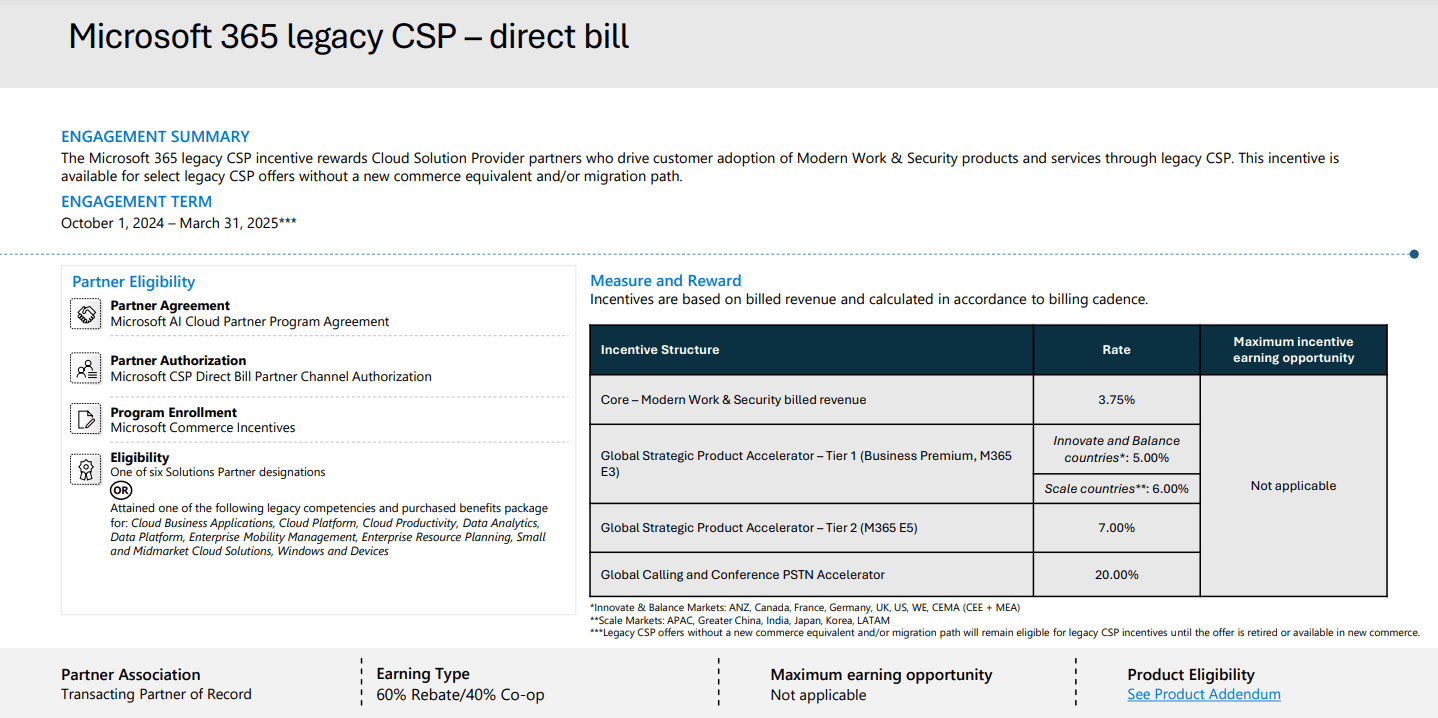Image resolution: width=1438 pixels, height=718 pixels.
Task: Click the 20.00% PSTN Accelerator rate
Action: pyautogui.click(x=1115, y=574)
